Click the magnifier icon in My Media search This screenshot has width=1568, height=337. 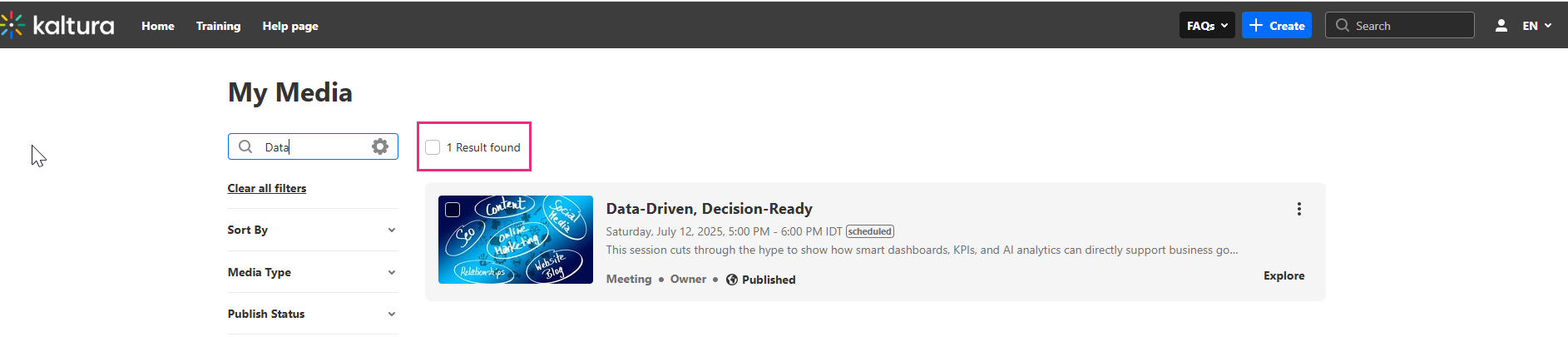(245, 146)
